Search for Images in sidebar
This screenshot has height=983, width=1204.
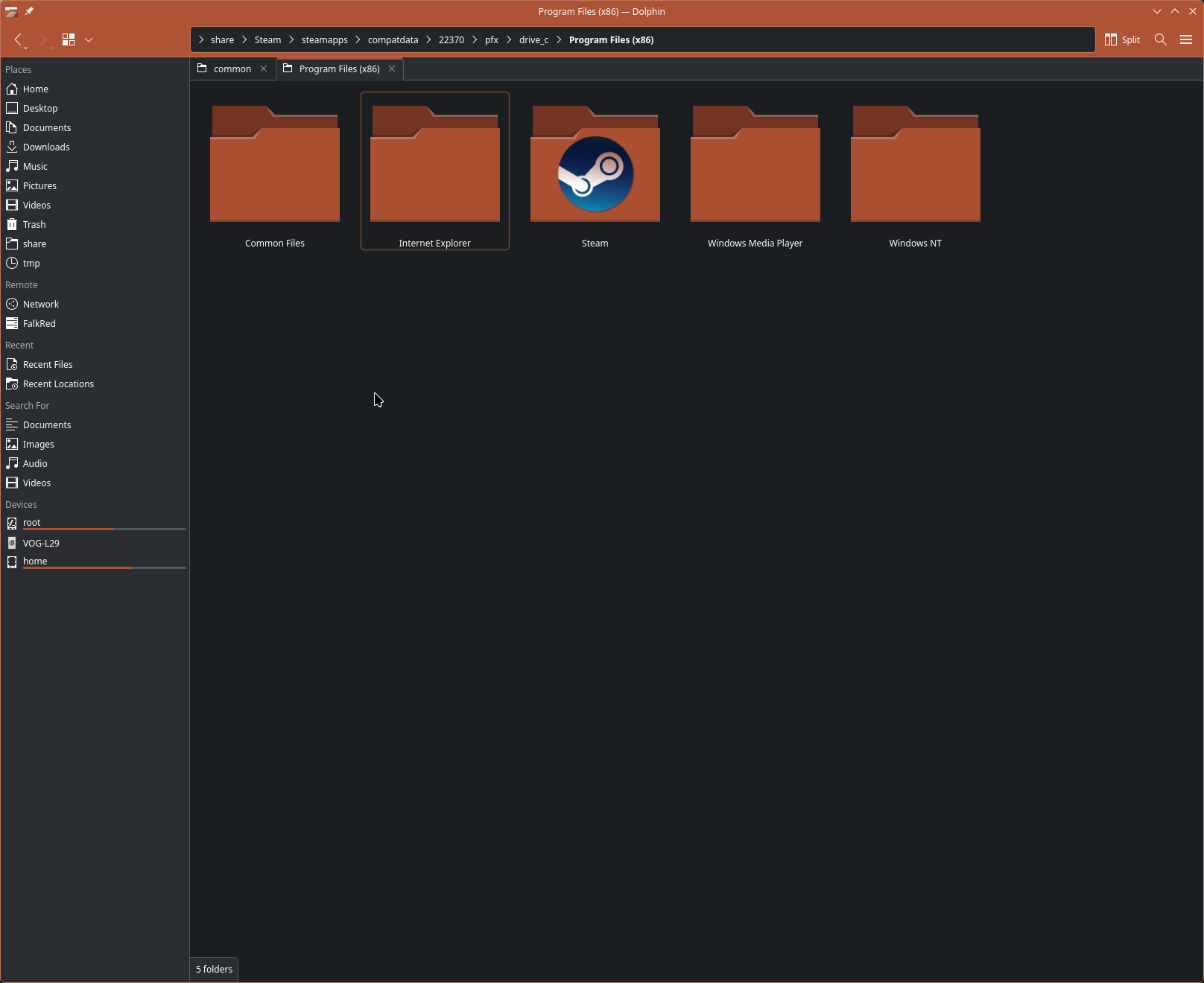(95, 444)
